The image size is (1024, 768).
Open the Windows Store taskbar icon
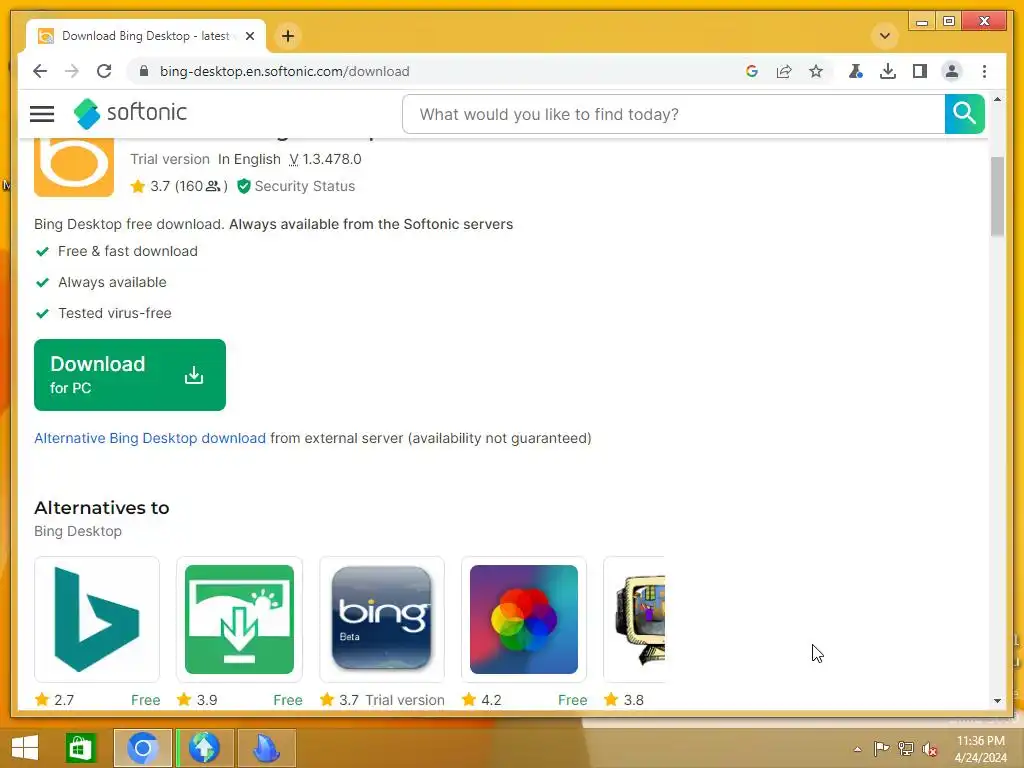[81, 748]
